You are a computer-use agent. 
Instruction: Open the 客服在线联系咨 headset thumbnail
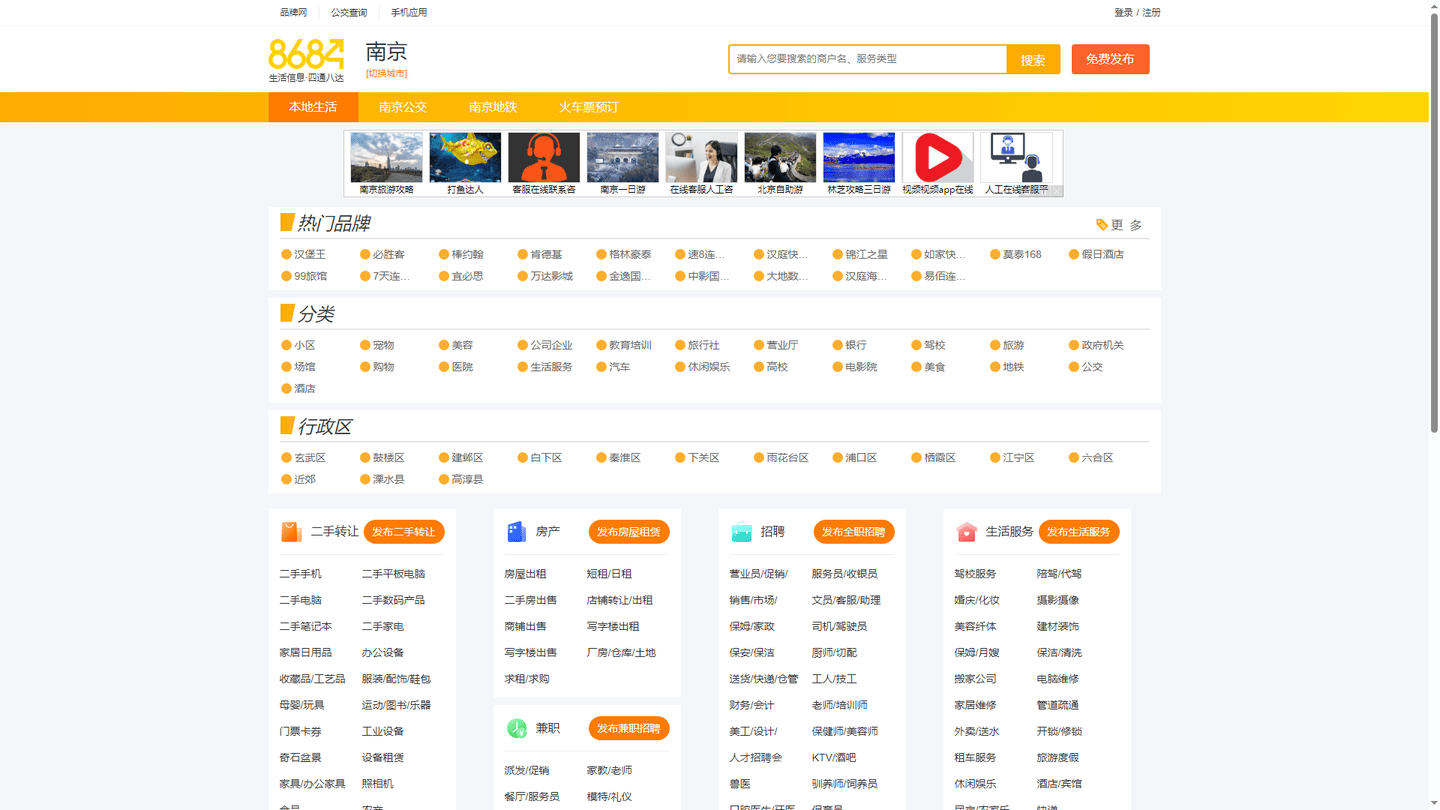[x=544, y=164]
